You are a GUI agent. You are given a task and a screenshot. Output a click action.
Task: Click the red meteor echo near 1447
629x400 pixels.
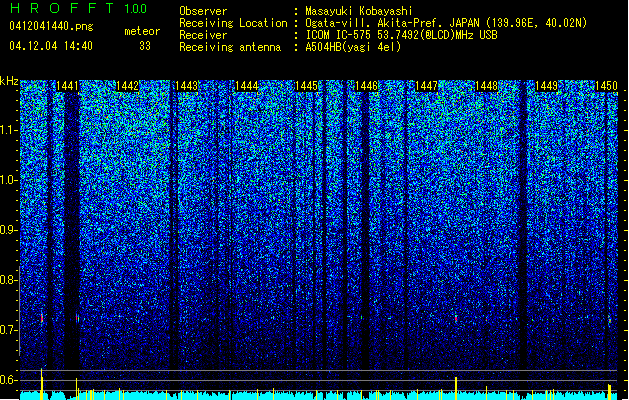[456, 318]
